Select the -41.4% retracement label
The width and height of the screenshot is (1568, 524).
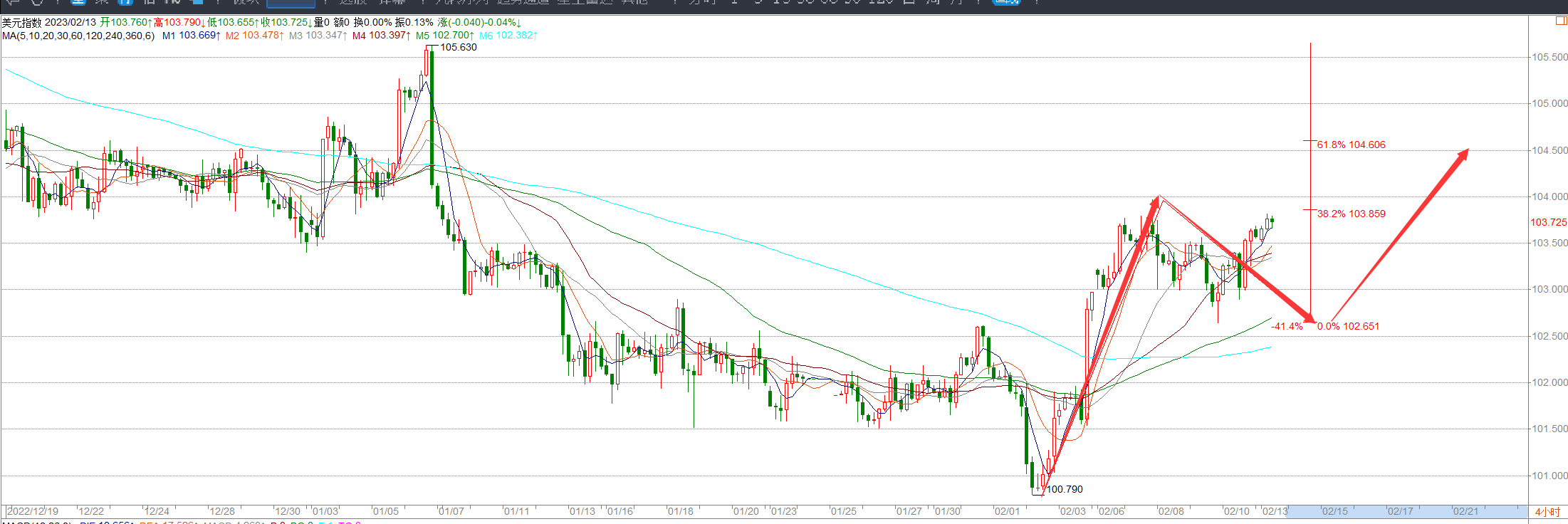(x=1287, y=326)
